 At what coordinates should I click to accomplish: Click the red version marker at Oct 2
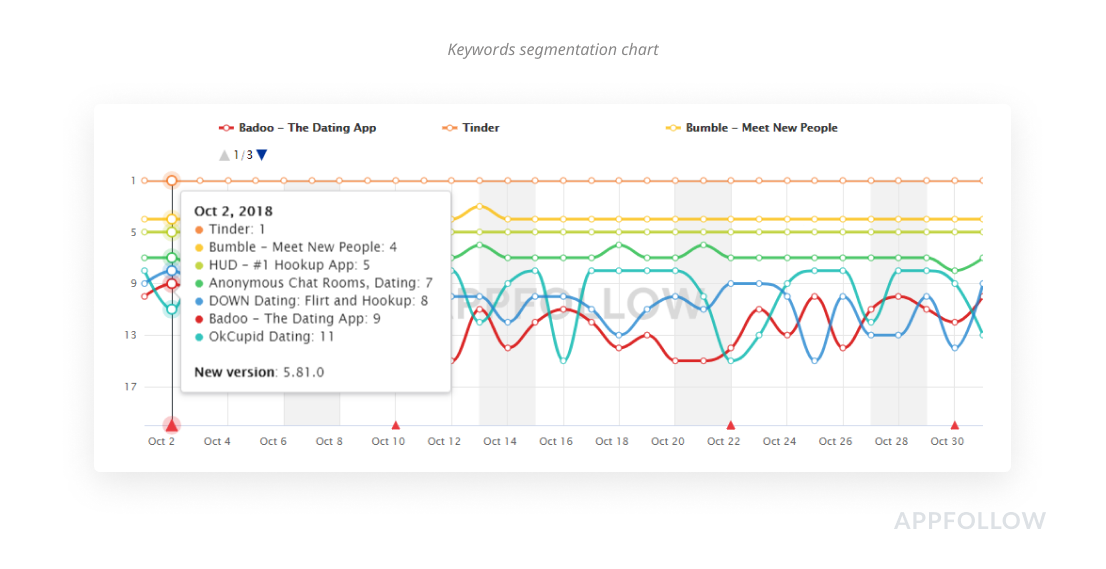pyautogui.click(x=172, y=425)
